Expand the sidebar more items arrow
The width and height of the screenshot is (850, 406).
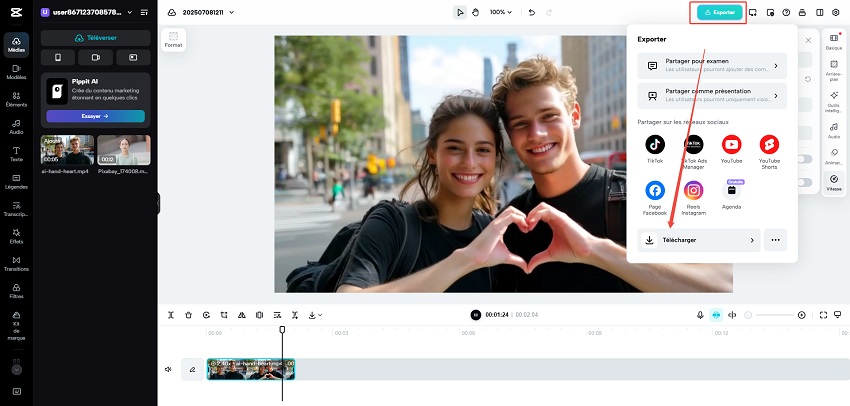pos(16,370)
